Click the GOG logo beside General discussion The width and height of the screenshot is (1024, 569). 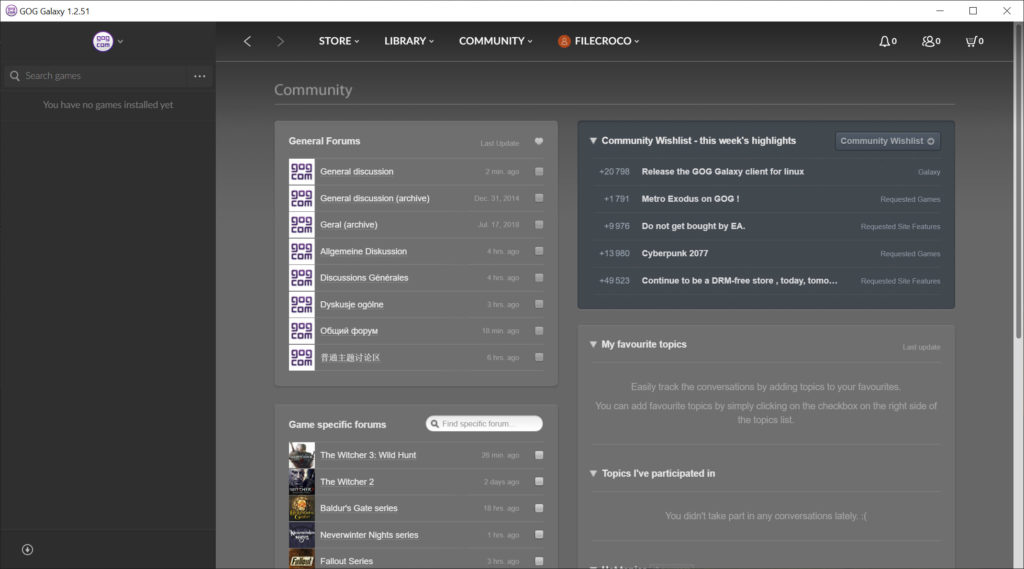point(301,171)
